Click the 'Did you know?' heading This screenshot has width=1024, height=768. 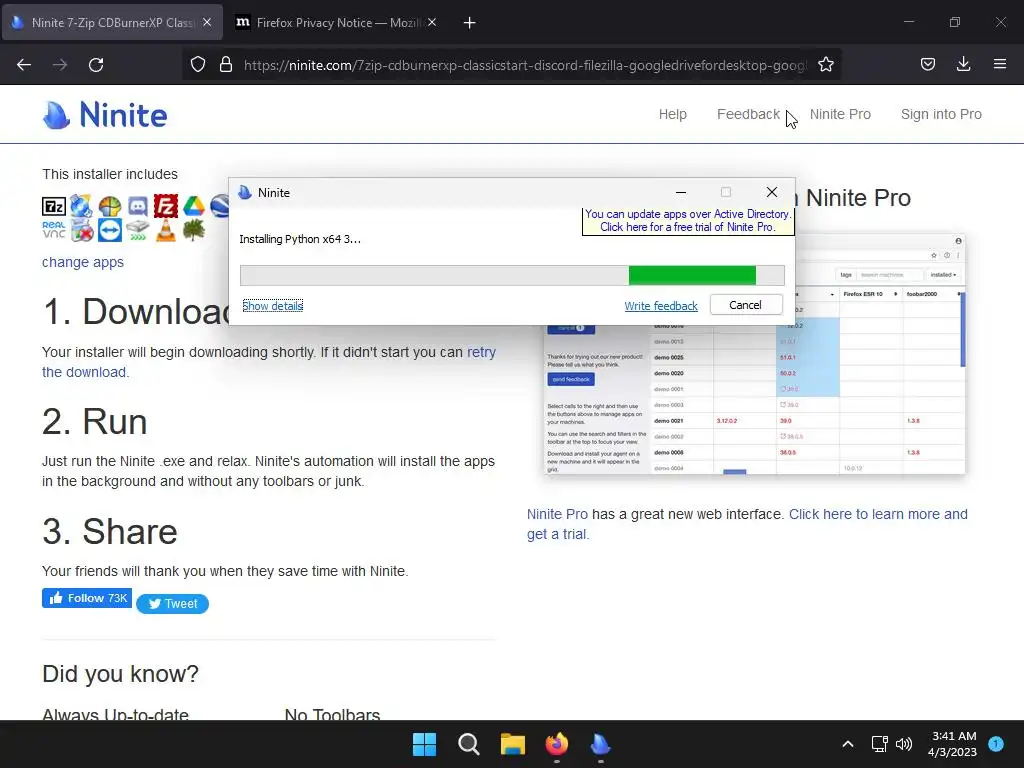click(120, 674)
